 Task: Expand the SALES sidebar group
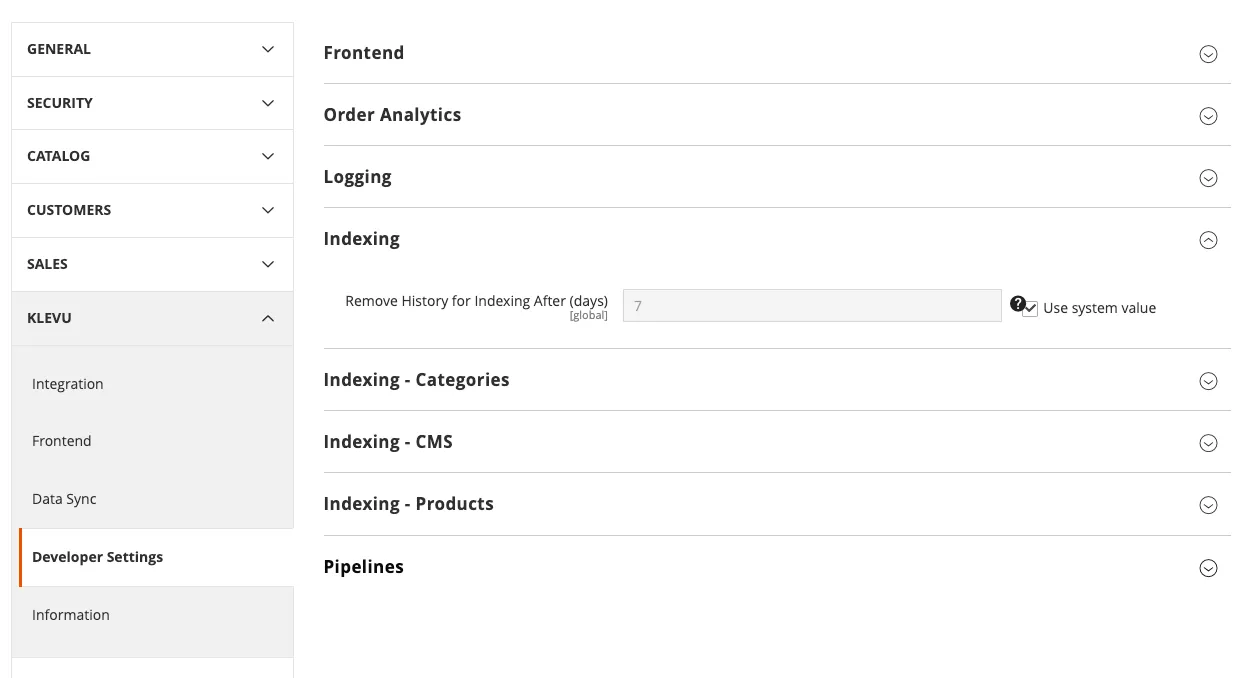(152, 264)
